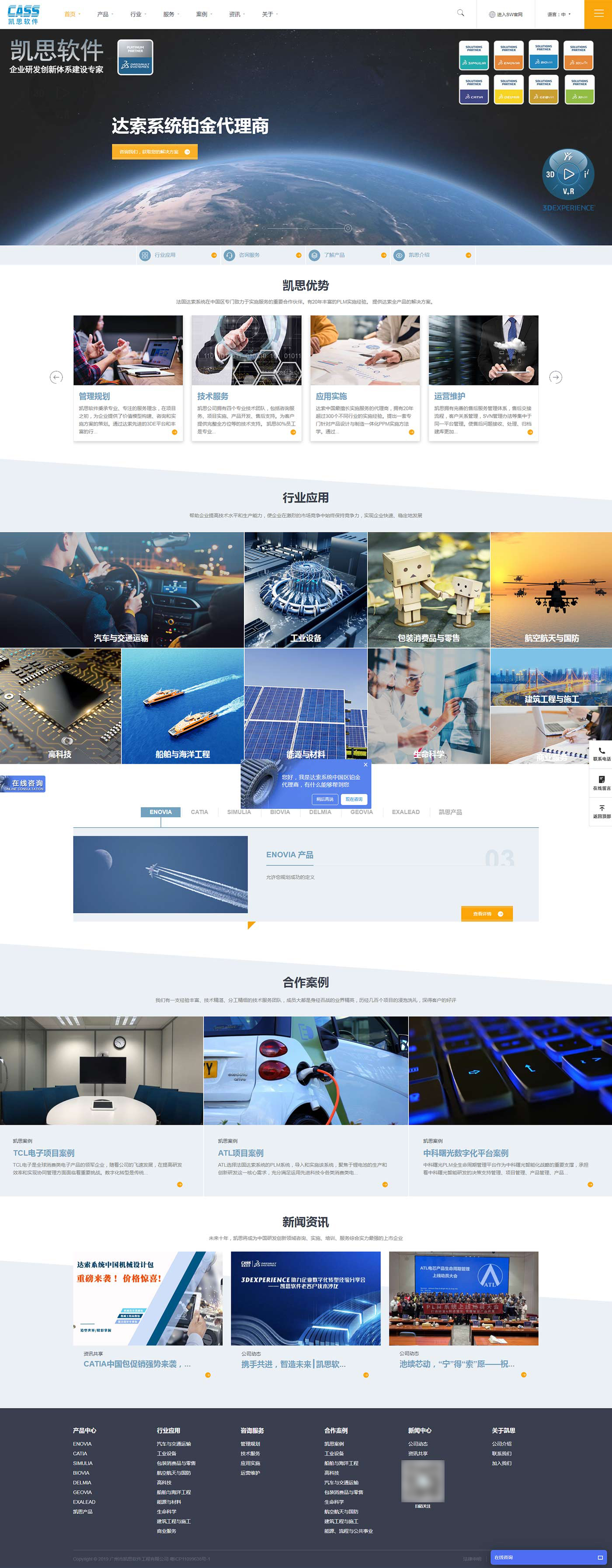Click the orange arrow on 运营维护 card
612x1568 pixels.
click(x=530, y=432)
